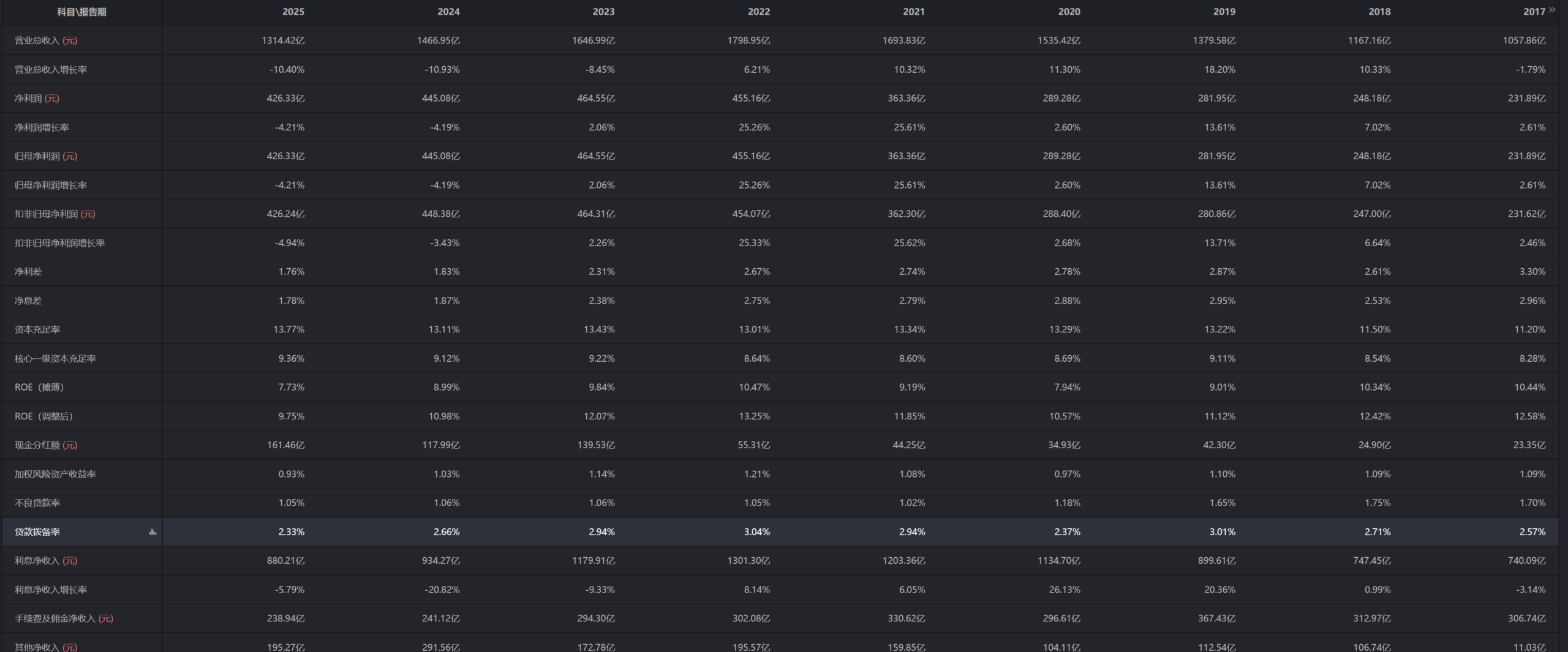Click the 不良贷款率 row label
Image resolution: width=1568 pixels, height=652 pixels.
[37, 503]
